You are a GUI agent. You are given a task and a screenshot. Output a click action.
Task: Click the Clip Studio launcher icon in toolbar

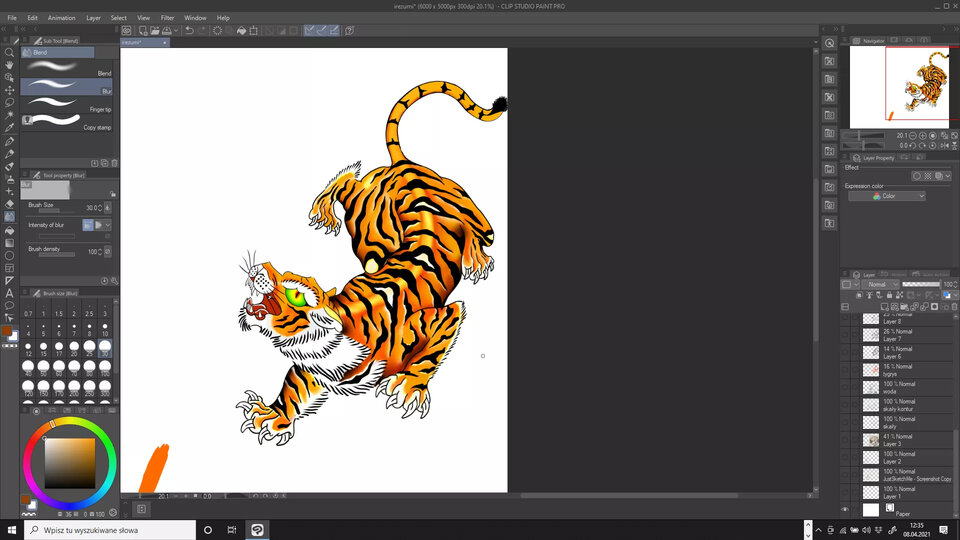click(126, 30)
